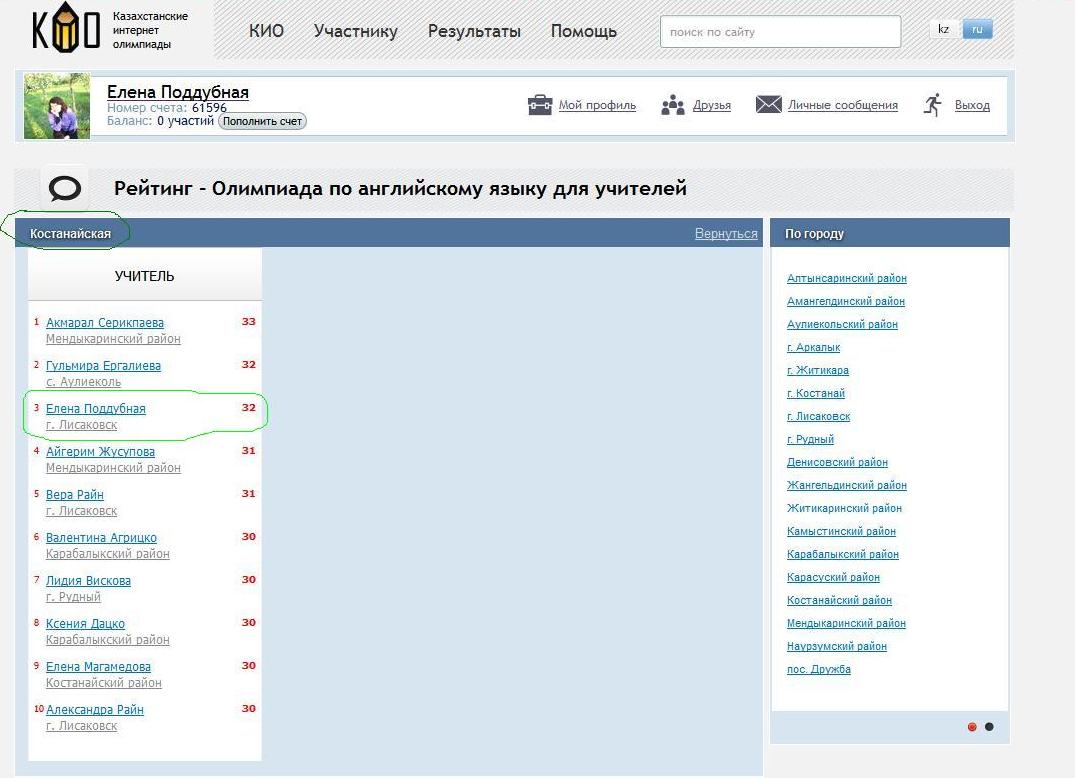Image resolution: width=1075 pixels, height=778 pixels.
Task: Click the Friends people icon
Action: 673,105
